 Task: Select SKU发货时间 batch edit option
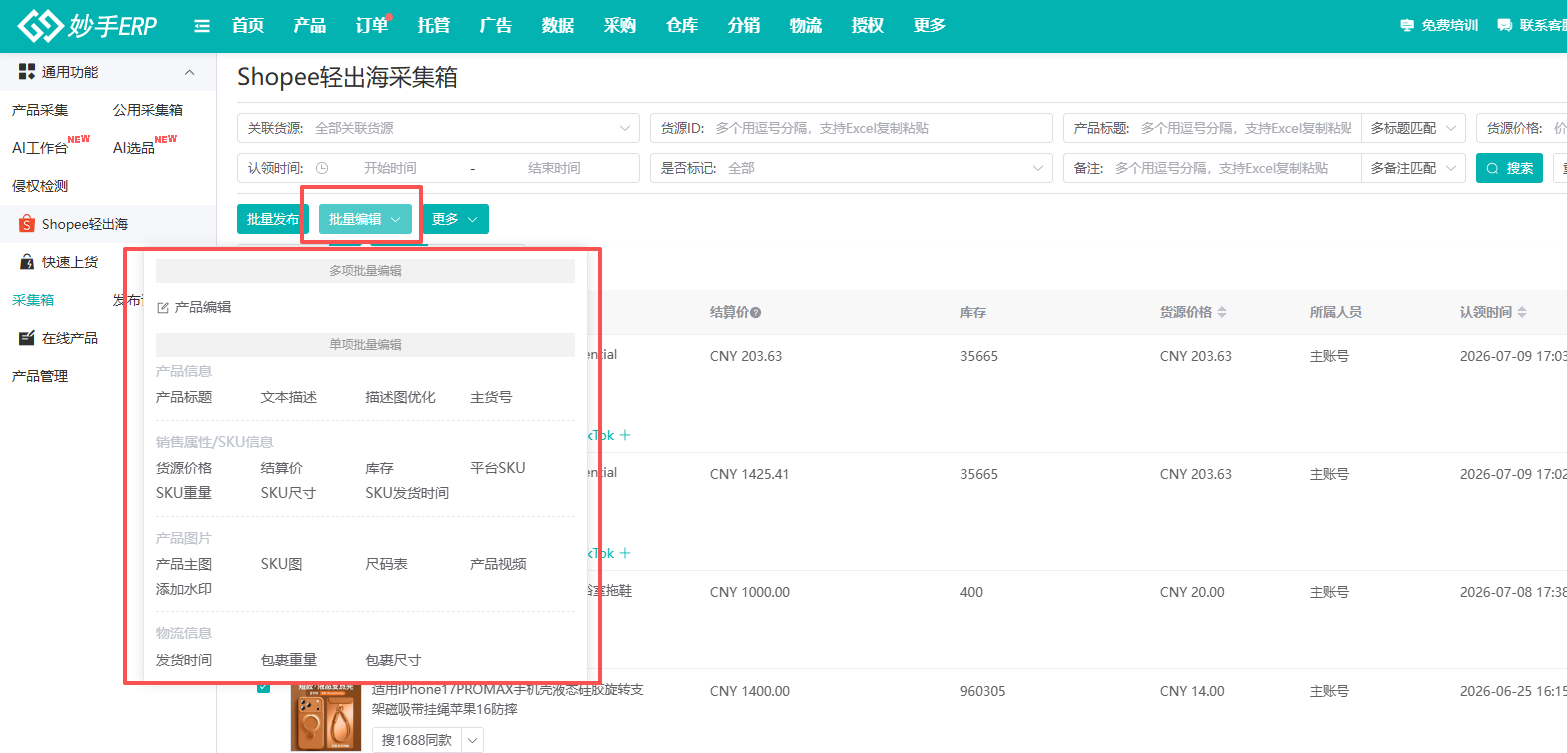point(408,493)
